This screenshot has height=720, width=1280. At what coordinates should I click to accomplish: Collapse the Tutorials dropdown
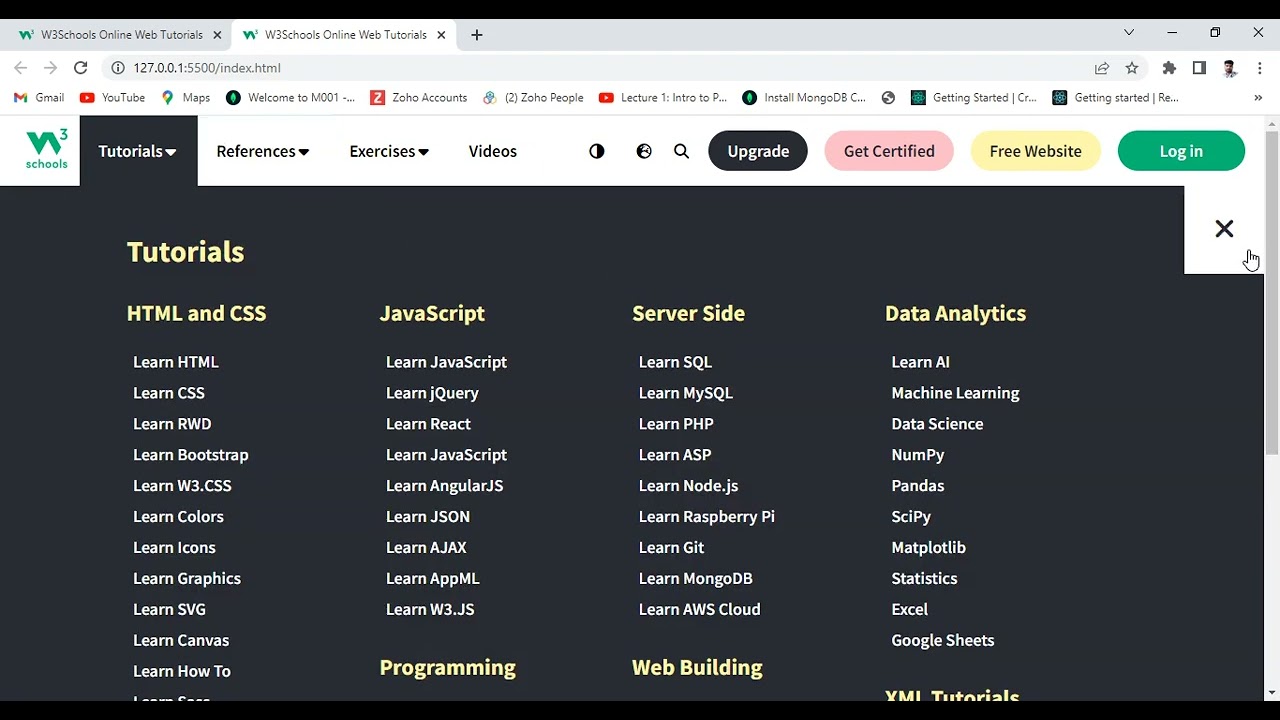pos(138,151)
